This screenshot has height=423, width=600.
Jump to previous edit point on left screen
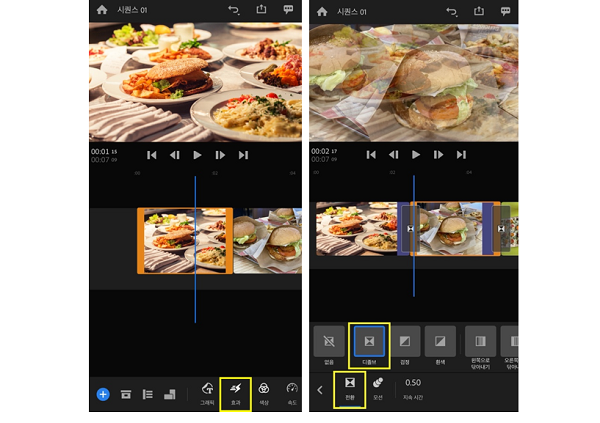click(x=152, y=155)
